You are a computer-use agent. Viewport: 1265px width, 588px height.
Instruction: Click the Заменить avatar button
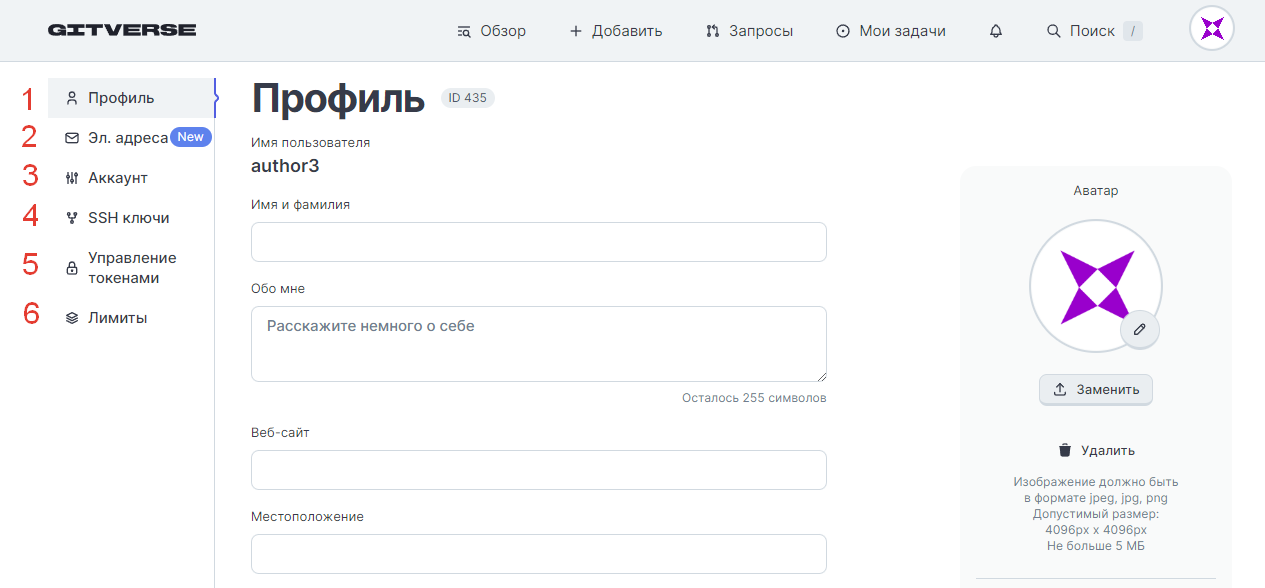(1096, 390)
